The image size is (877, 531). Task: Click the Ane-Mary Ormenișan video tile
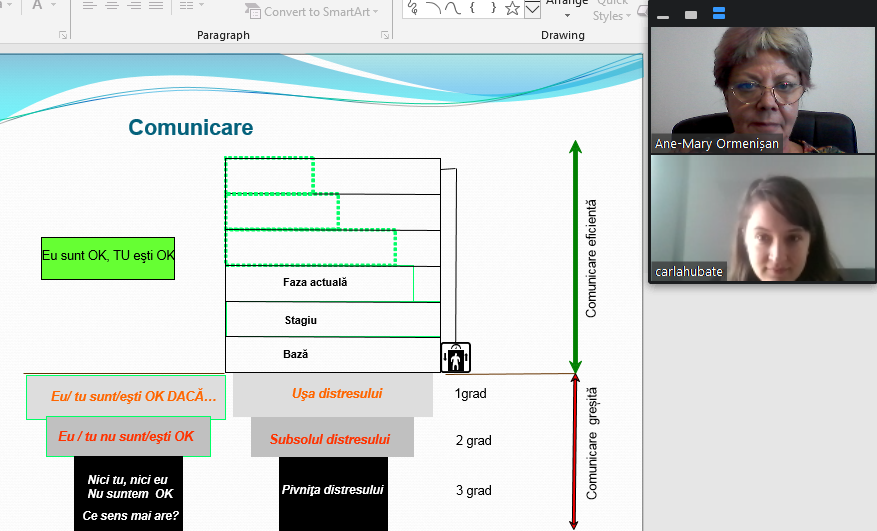762,90
